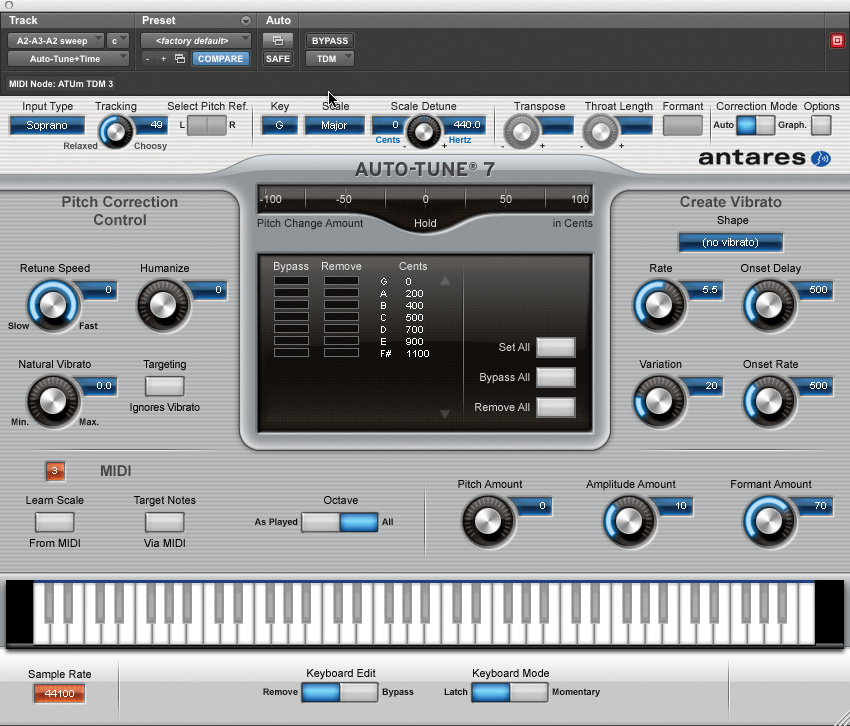The image size is (850, 726).
Task: Open the TDM format dropdown
Action: pos(330,59)
